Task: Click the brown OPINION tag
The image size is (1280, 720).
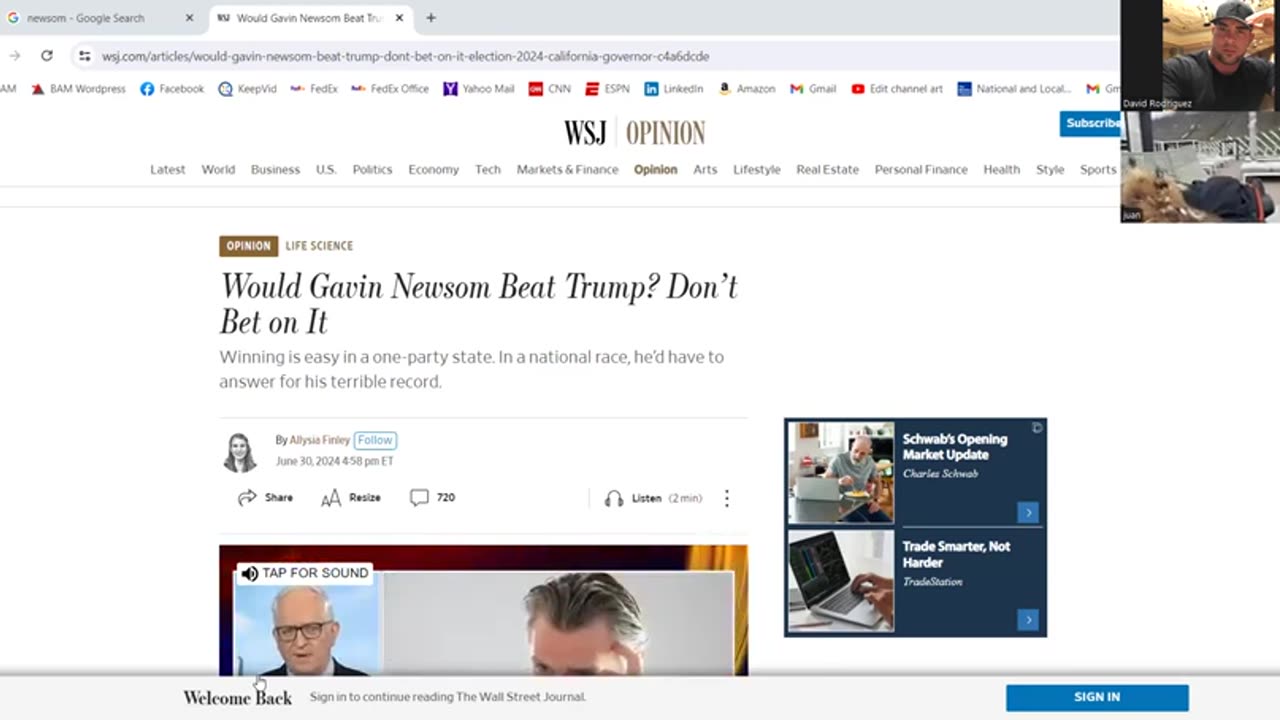Action: click(x=248, y=246)
